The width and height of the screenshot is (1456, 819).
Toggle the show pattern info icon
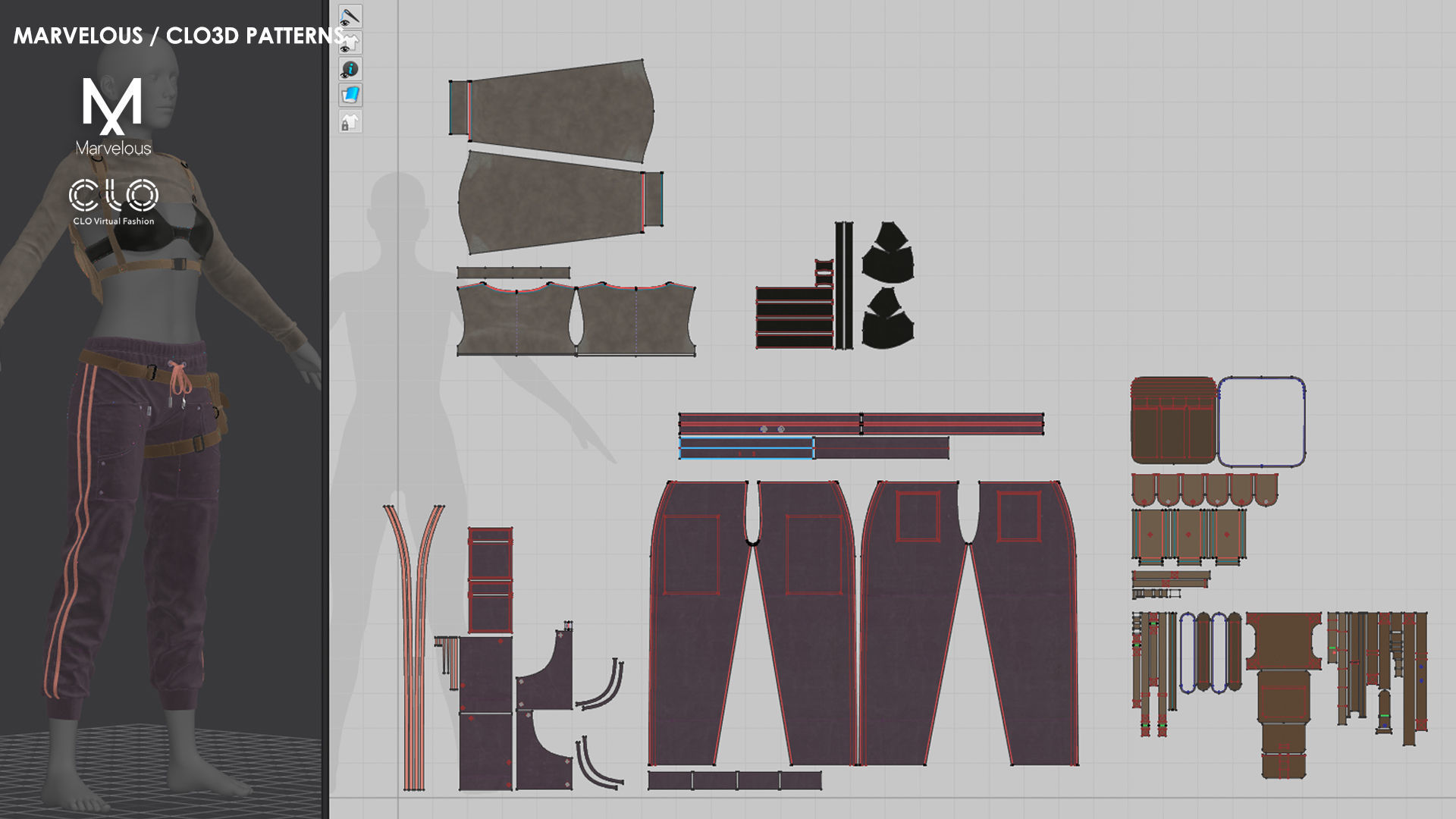[x=350, y=69]
